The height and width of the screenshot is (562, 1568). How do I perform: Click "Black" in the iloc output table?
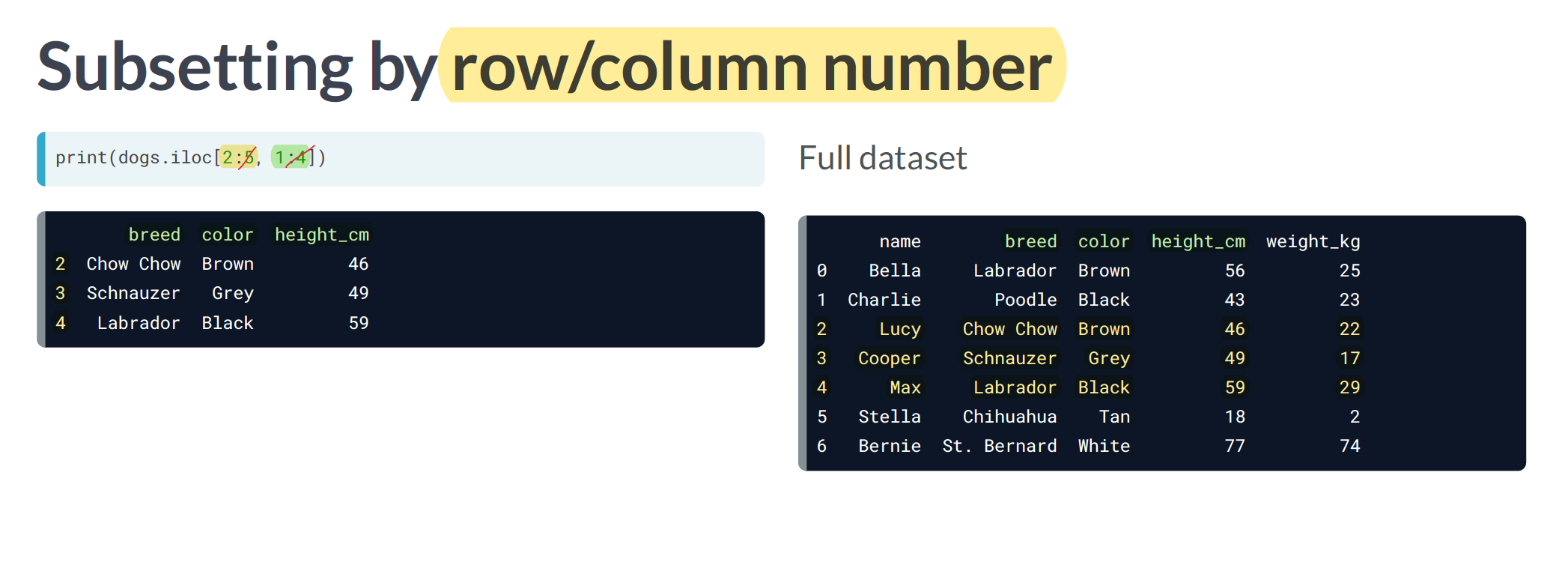[228, 323]
